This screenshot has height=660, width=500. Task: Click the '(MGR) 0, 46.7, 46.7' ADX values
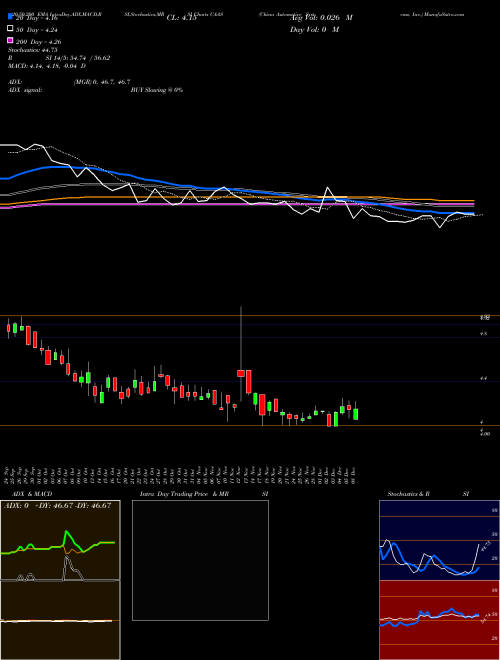[x=102, y=82]
